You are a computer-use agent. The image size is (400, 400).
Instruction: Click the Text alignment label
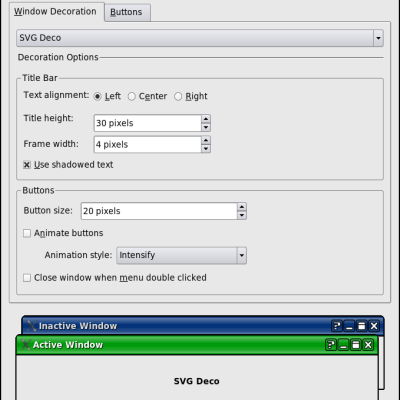(56, 95)
